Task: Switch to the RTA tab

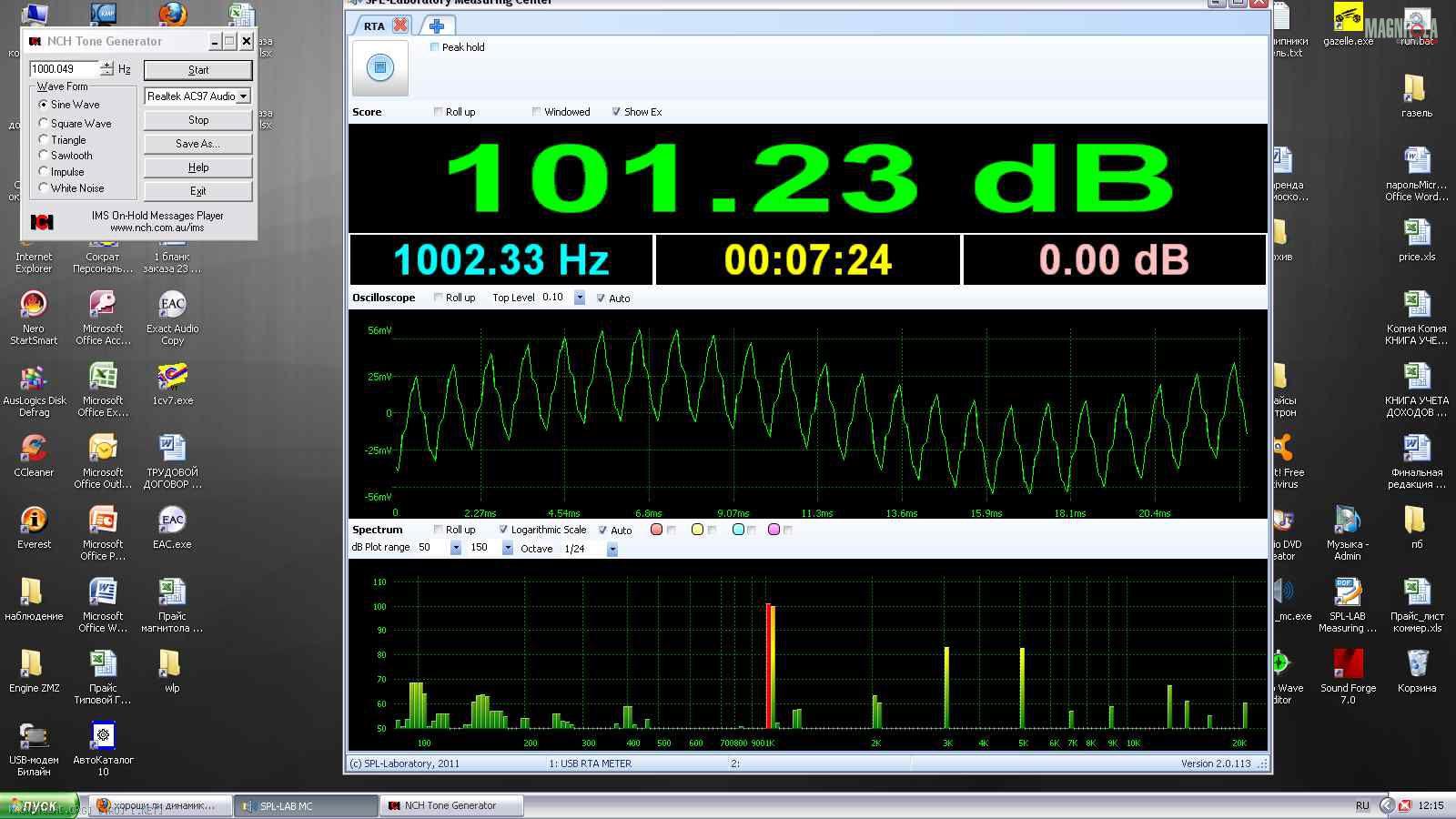Action: pos(374,26)
